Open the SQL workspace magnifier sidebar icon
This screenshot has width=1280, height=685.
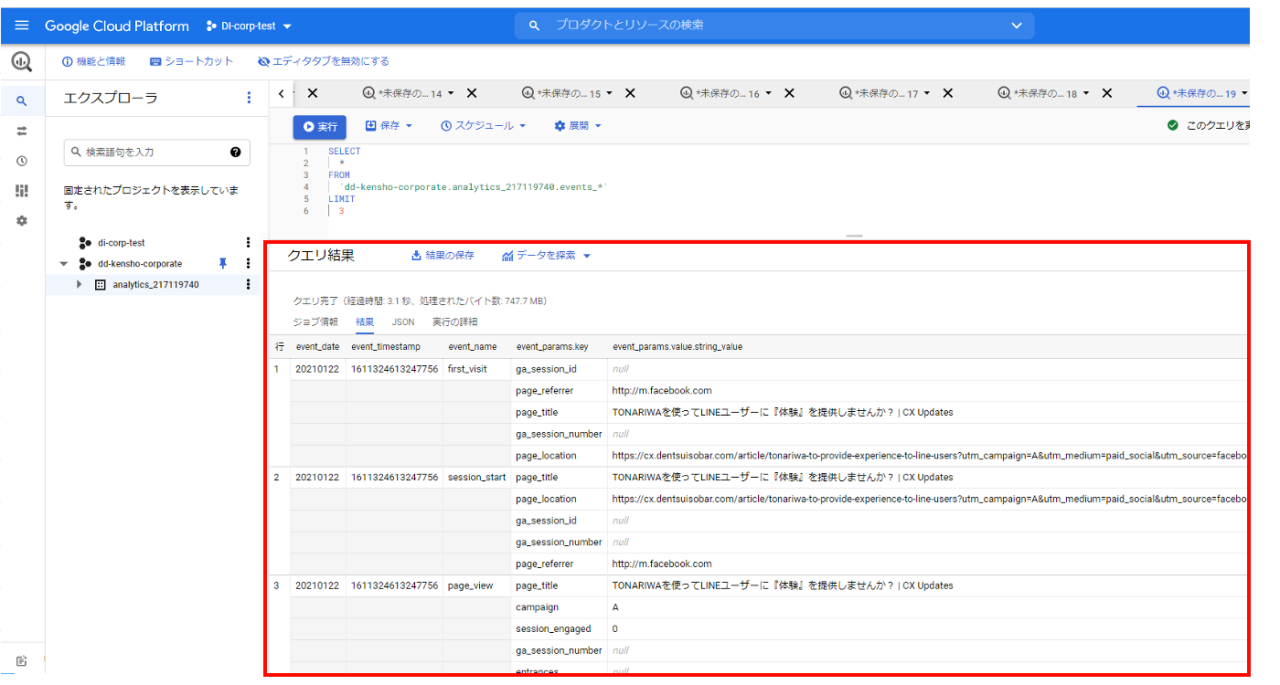click(22, 101)
